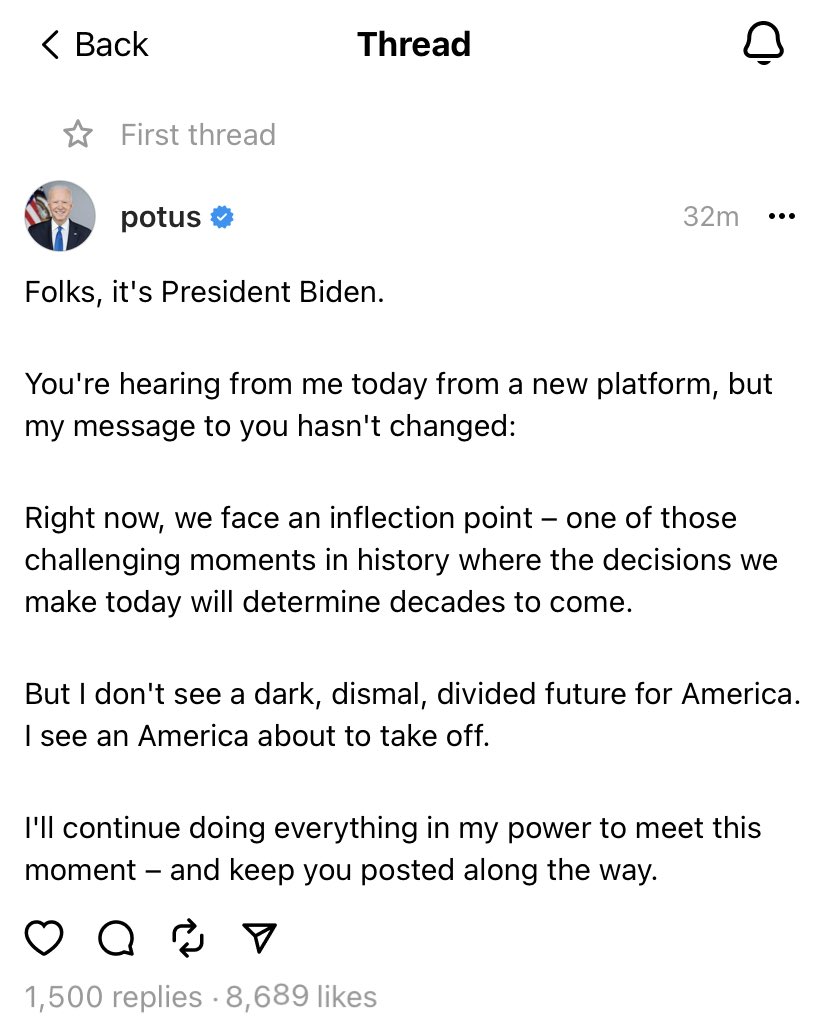Image resolution: width=828 pixels, height=1032 pixels.
Task: Click the star icon beside First thread
Action: pyautogui.click(x=77, y=135)
